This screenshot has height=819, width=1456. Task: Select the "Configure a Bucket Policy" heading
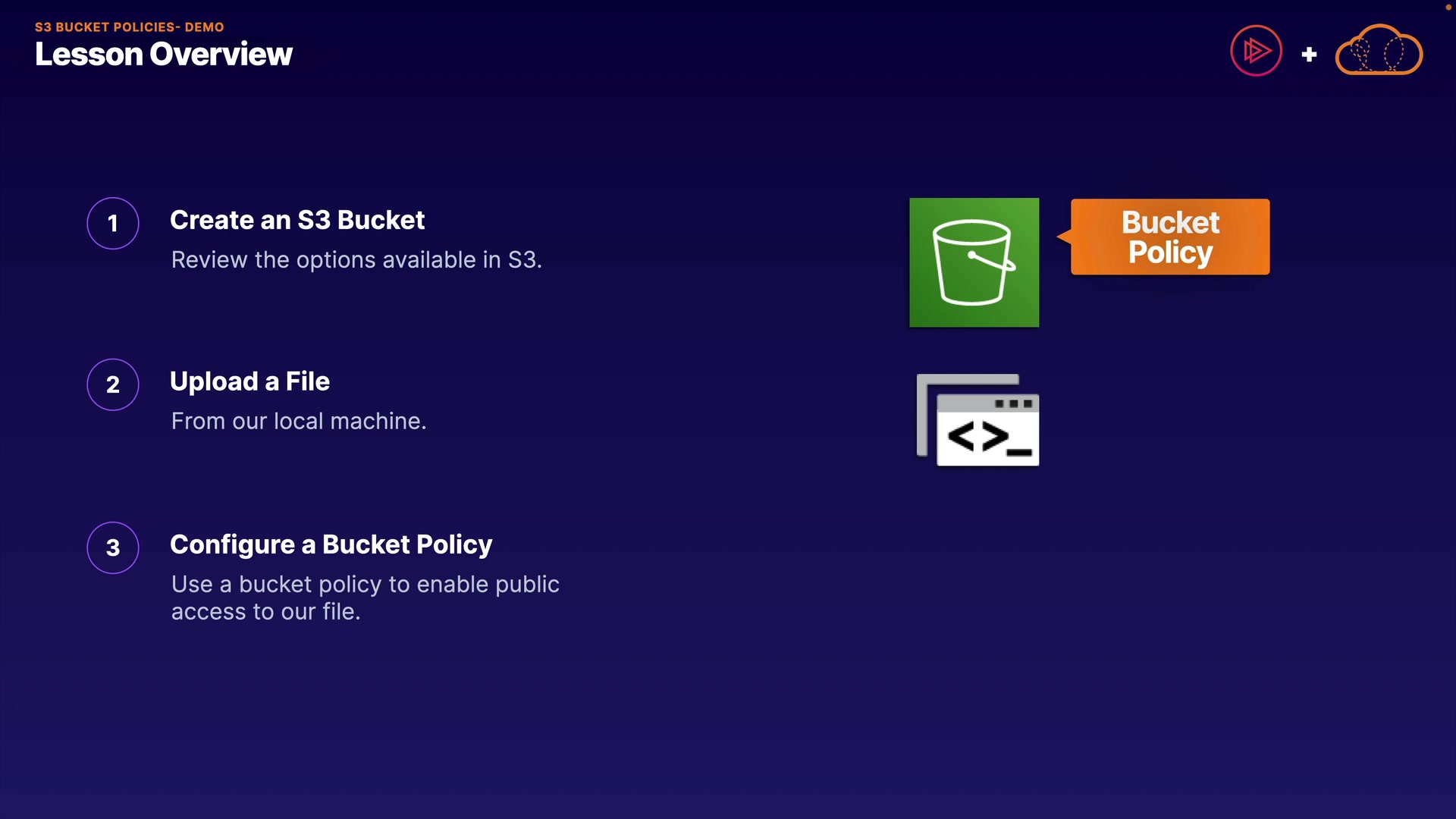click(x=331, y=544)
